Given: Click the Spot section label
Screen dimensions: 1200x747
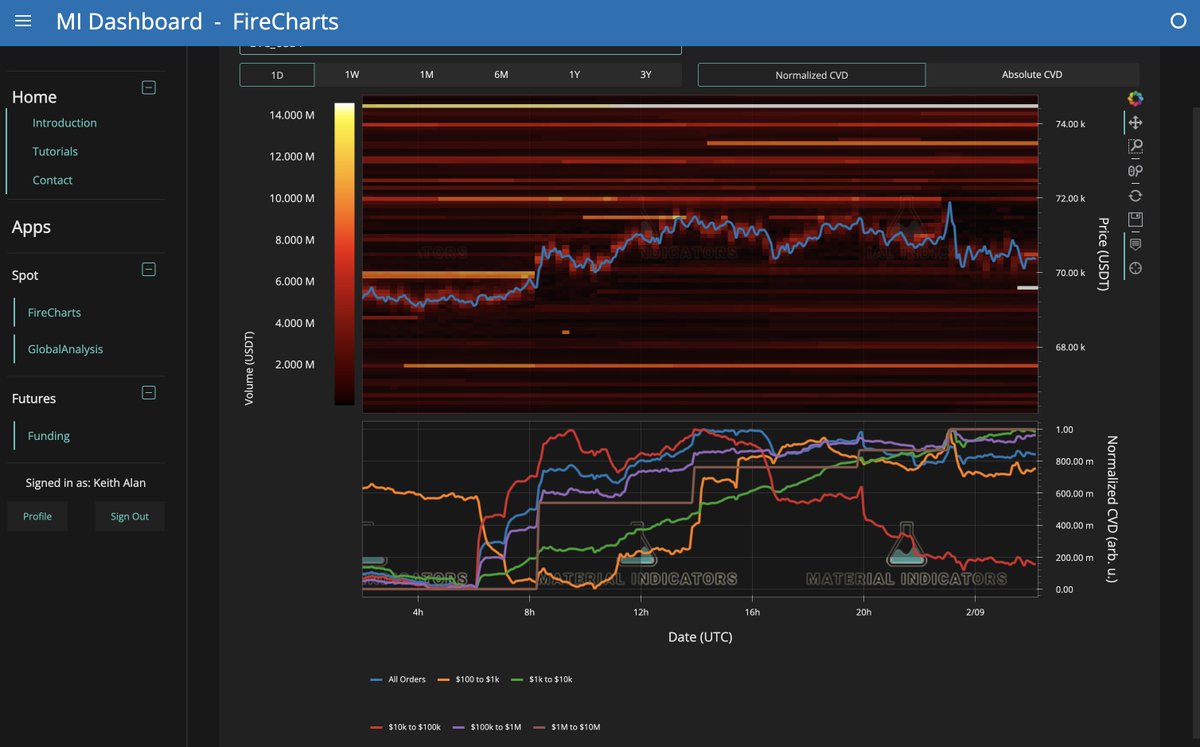Looking at the screenshot, I should click(x=25, y=275).
